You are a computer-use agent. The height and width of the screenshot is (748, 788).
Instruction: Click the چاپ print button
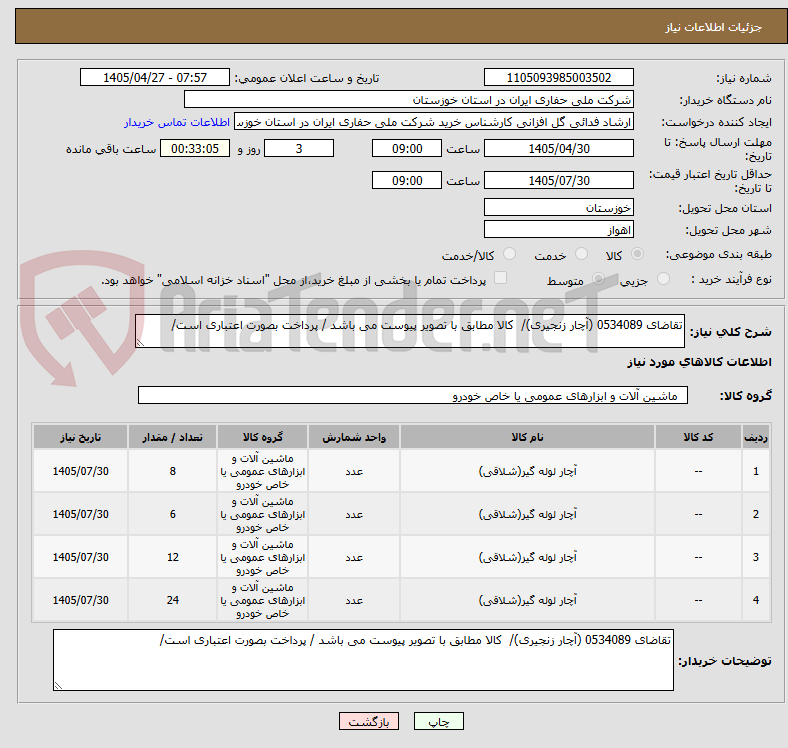coord(439,721)
